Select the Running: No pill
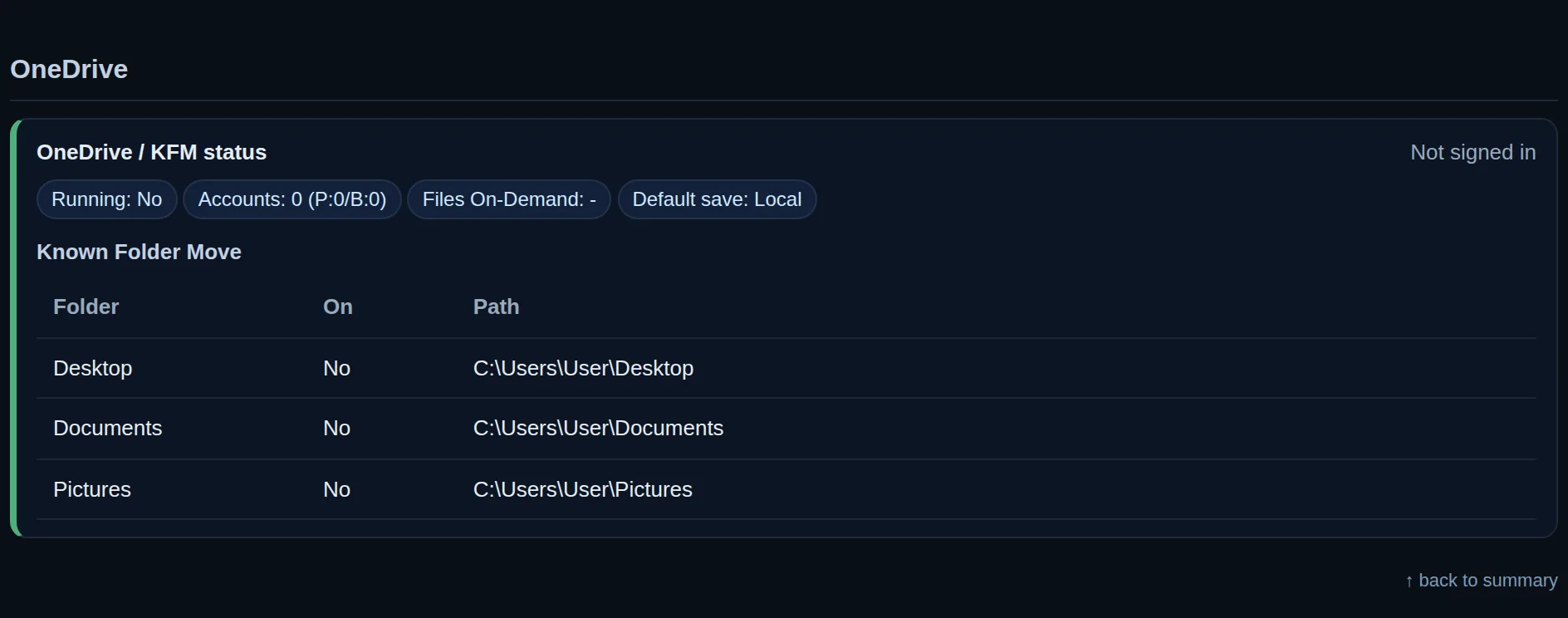 point(107,199)
